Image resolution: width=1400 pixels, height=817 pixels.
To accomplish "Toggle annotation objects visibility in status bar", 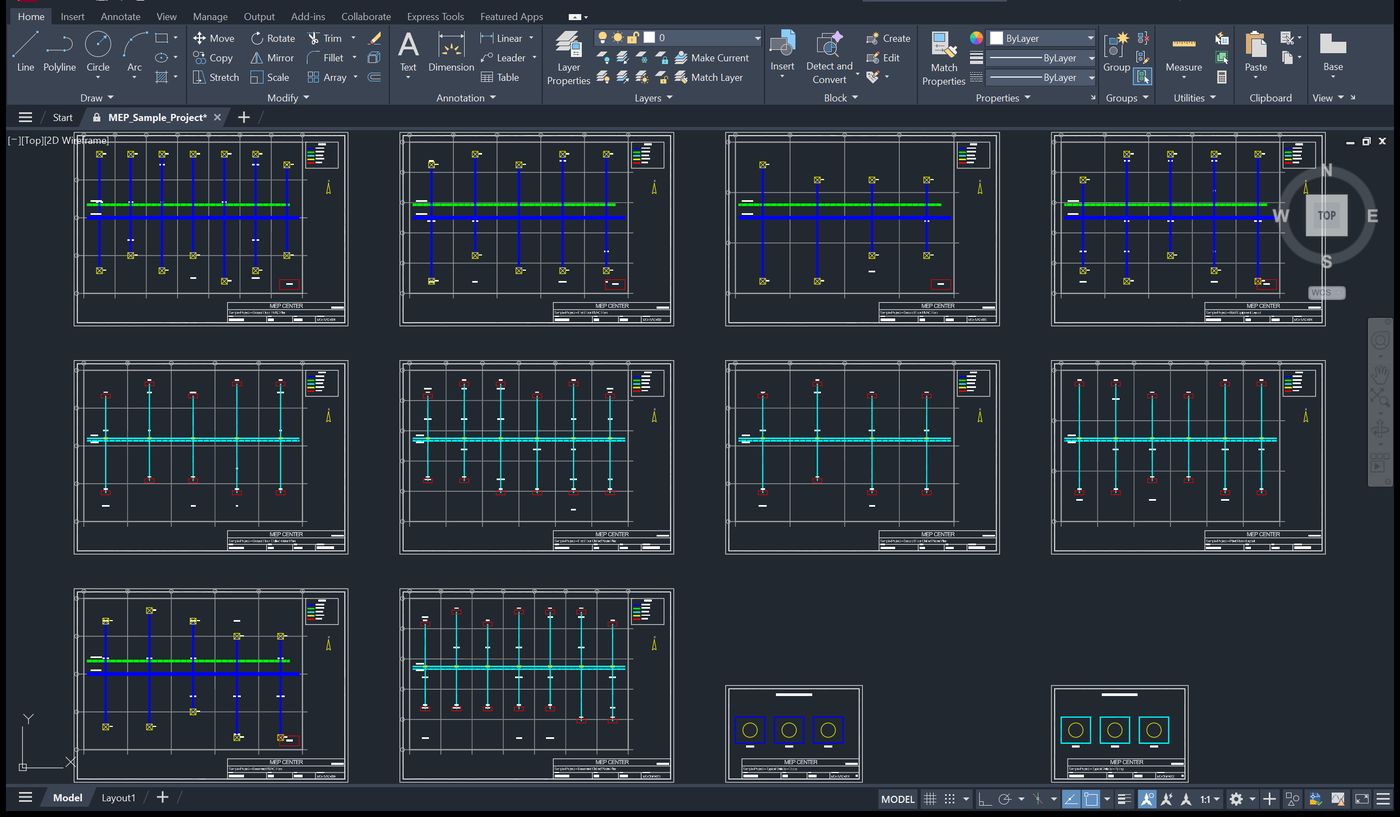I will tap(1147, 799).
